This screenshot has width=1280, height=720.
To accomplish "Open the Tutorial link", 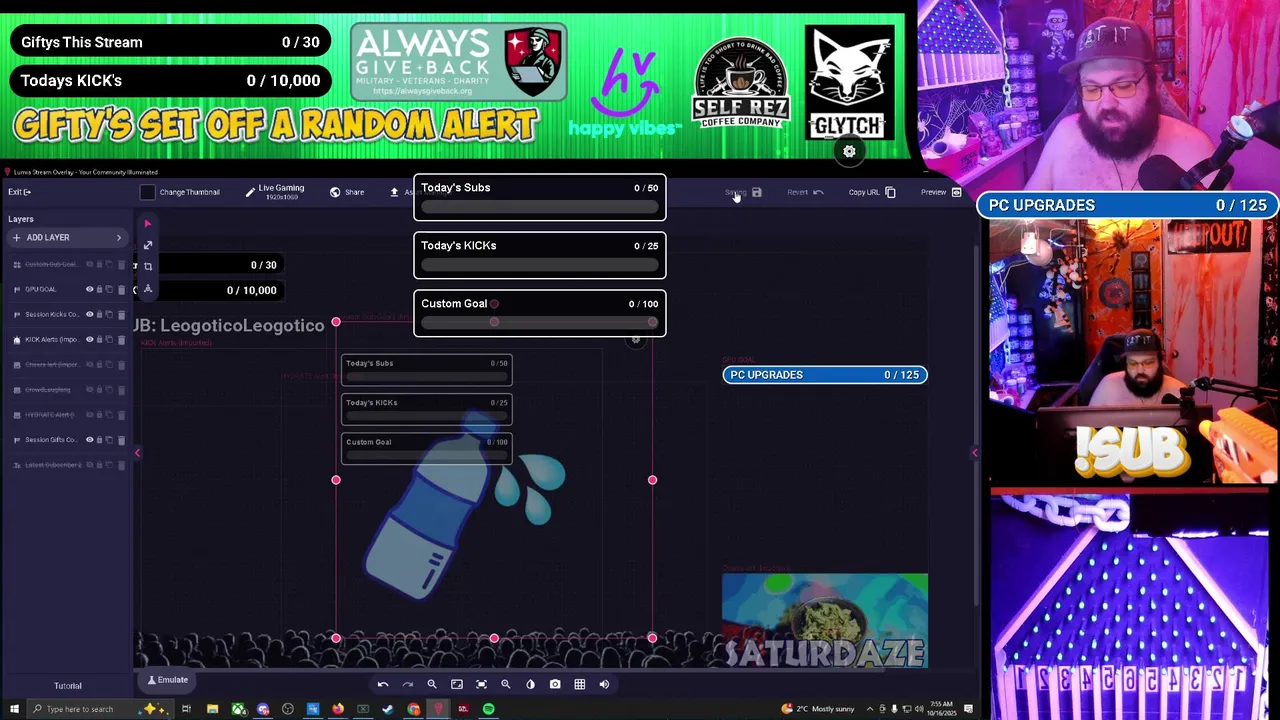I will click(68, 686).
